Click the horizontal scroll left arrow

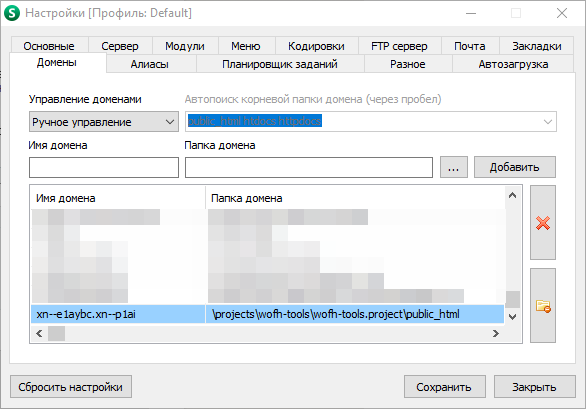39,333
